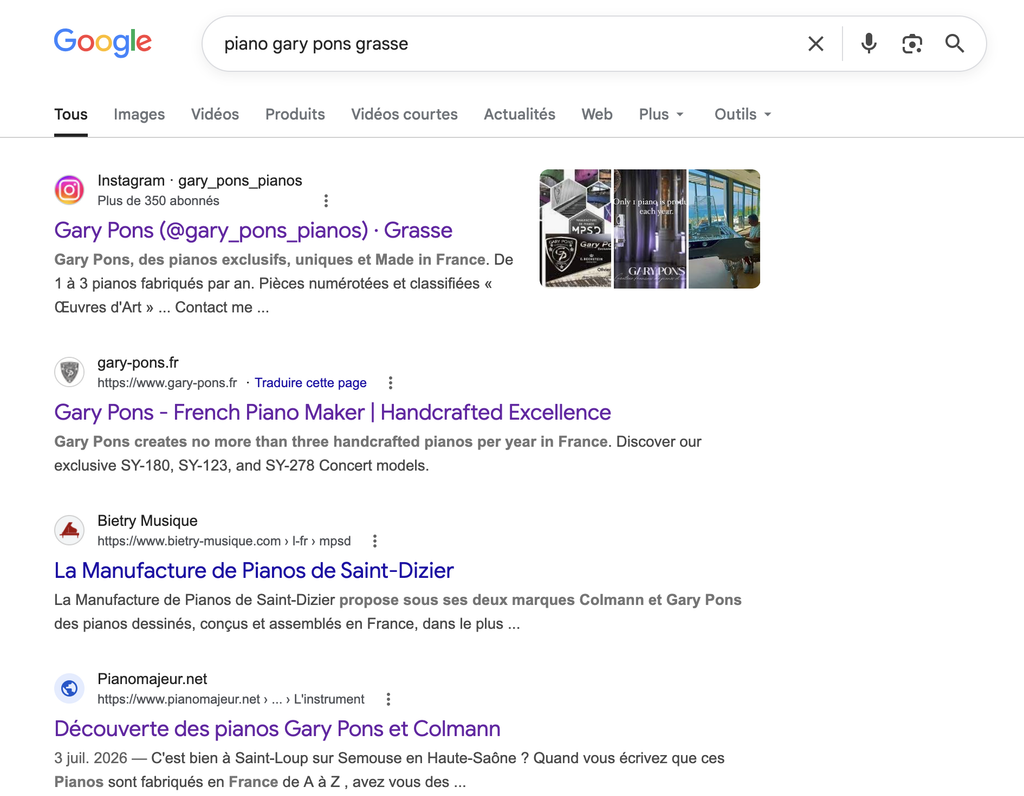Open Google Lens image search icon

912,44
